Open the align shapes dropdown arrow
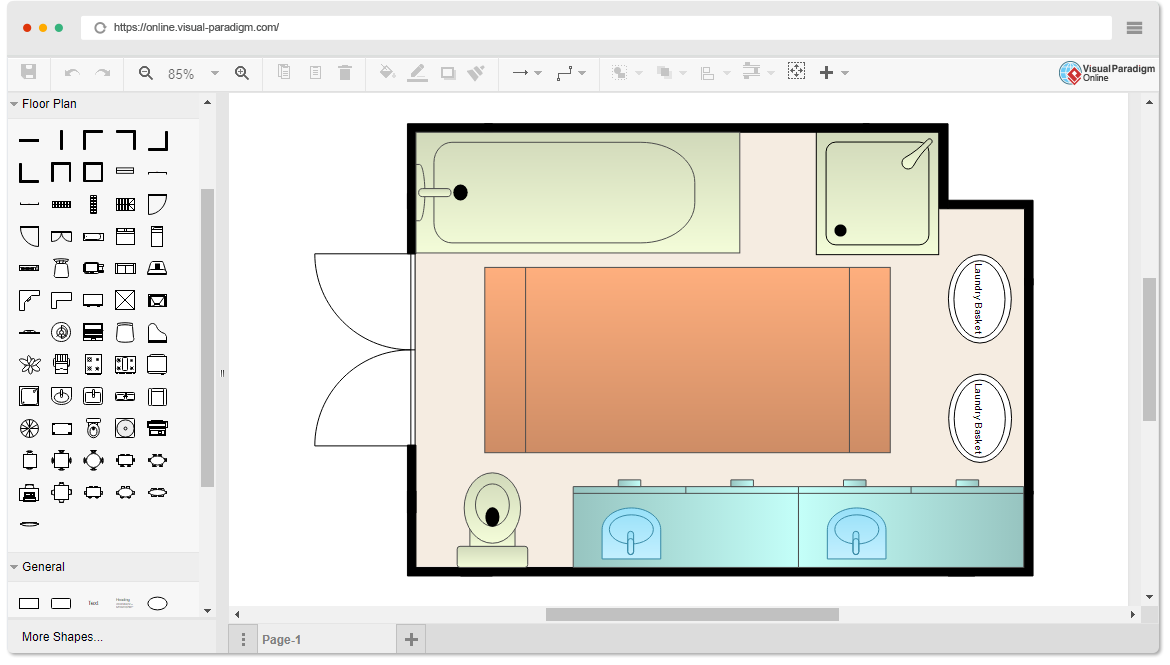The height and width of the screenshot is (665, 1170). 727,73
